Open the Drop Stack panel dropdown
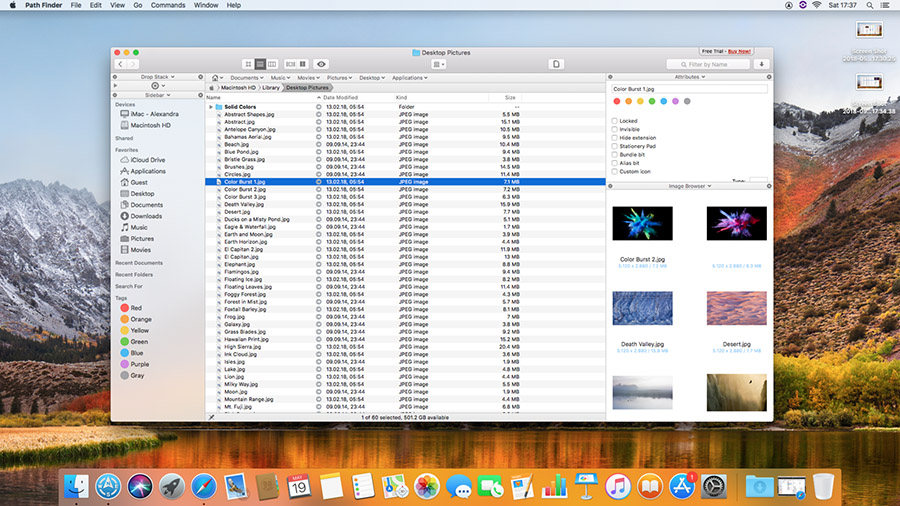The width and height of the screenshot is (900, 506). [x=157, y=77]
